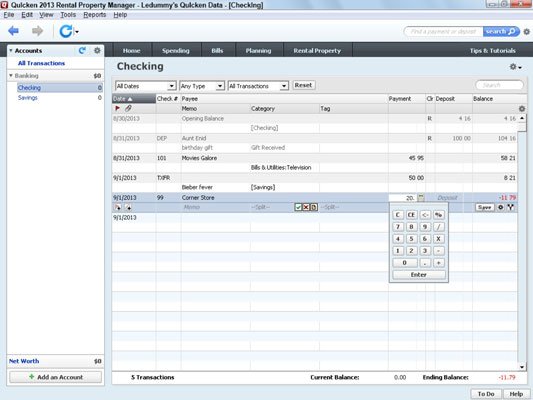
Task: Click the gear icon beside the search box
Action: tap(526, 32)
